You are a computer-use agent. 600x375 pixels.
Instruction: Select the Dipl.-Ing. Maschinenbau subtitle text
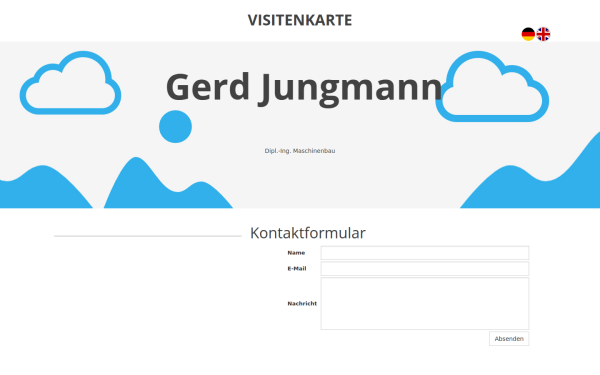[x=300, y=151]
